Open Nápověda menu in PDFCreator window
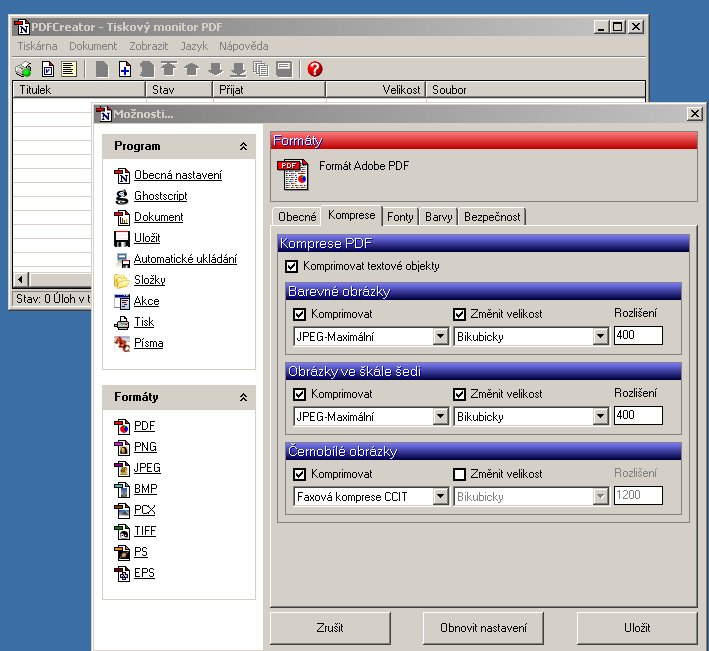Viewport: 709px width, 651px height. (x=244, y=46)
